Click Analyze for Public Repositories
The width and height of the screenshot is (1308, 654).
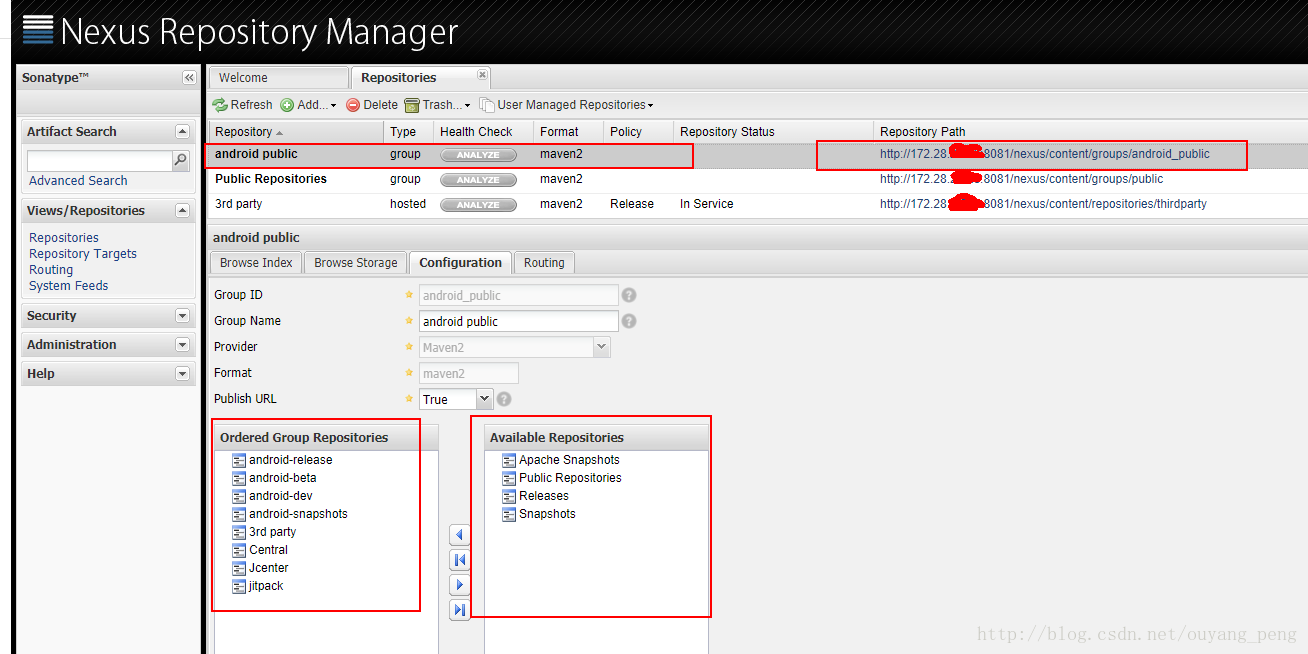[478, 180]
